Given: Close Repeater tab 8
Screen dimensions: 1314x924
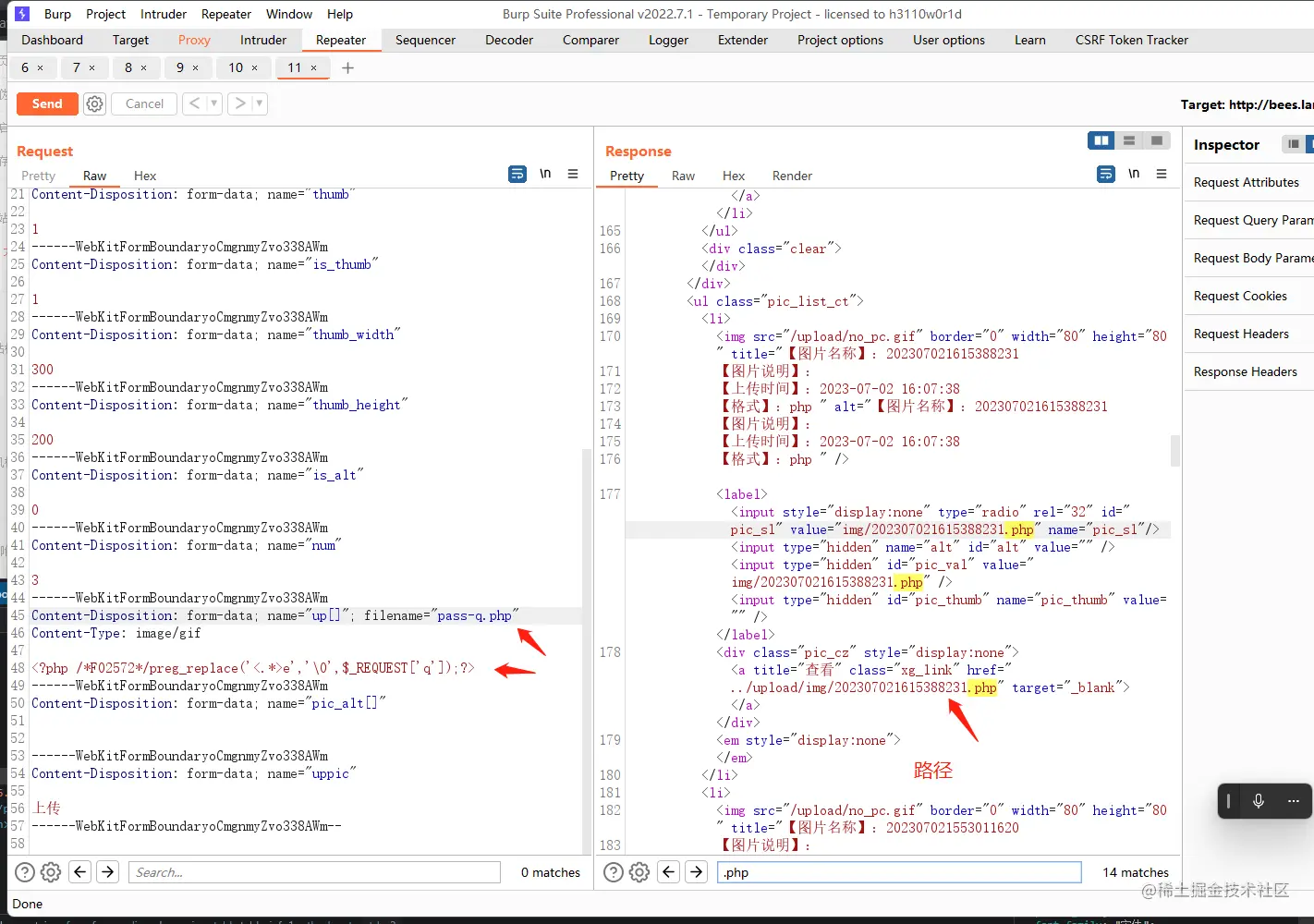Looking at the screenshot, I should 143,67.
